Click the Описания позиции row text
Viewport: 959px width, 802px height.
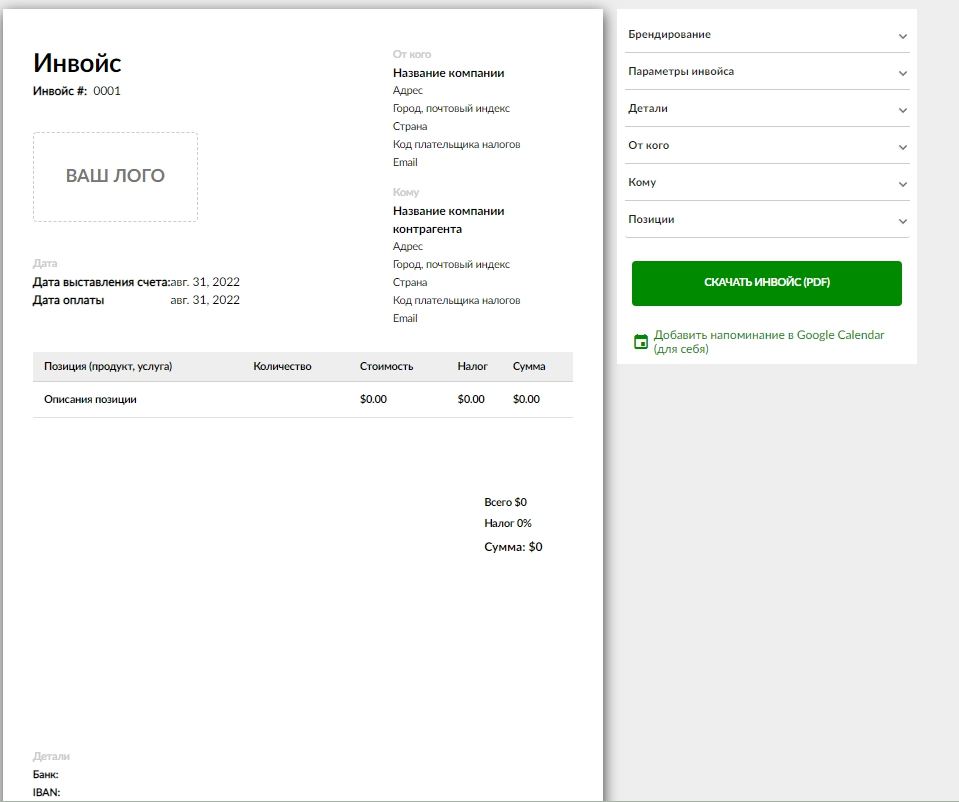click(90, 399)
